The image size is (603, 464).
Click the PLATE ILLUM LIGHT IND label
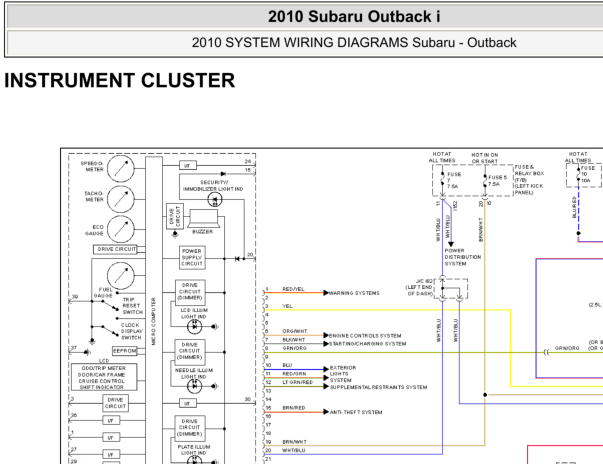(x=194, y=450)
